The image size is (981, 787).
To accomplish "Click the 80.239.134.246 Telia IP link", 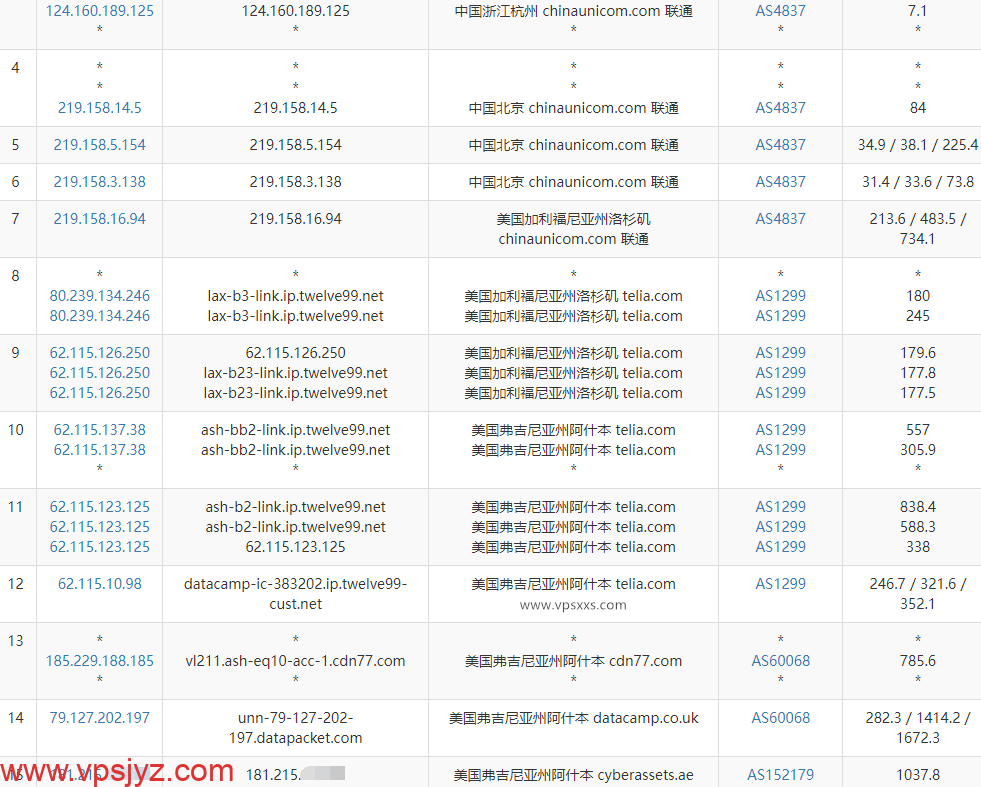I will (99, 295).
